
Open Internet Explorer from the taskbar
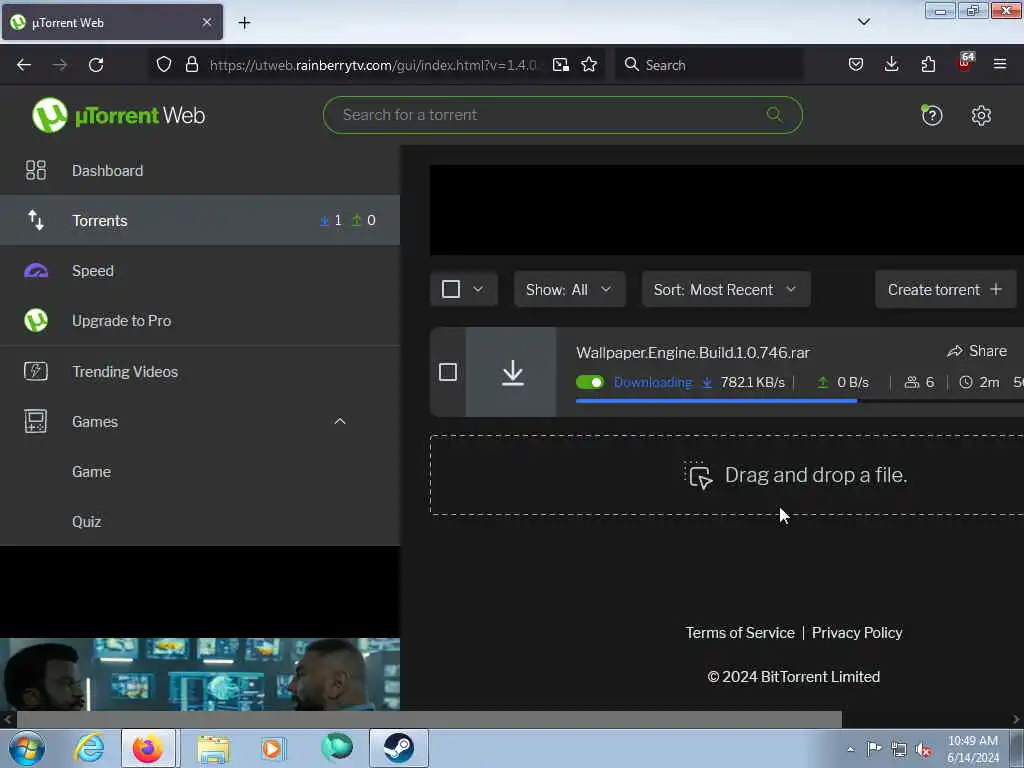point(89,748)
